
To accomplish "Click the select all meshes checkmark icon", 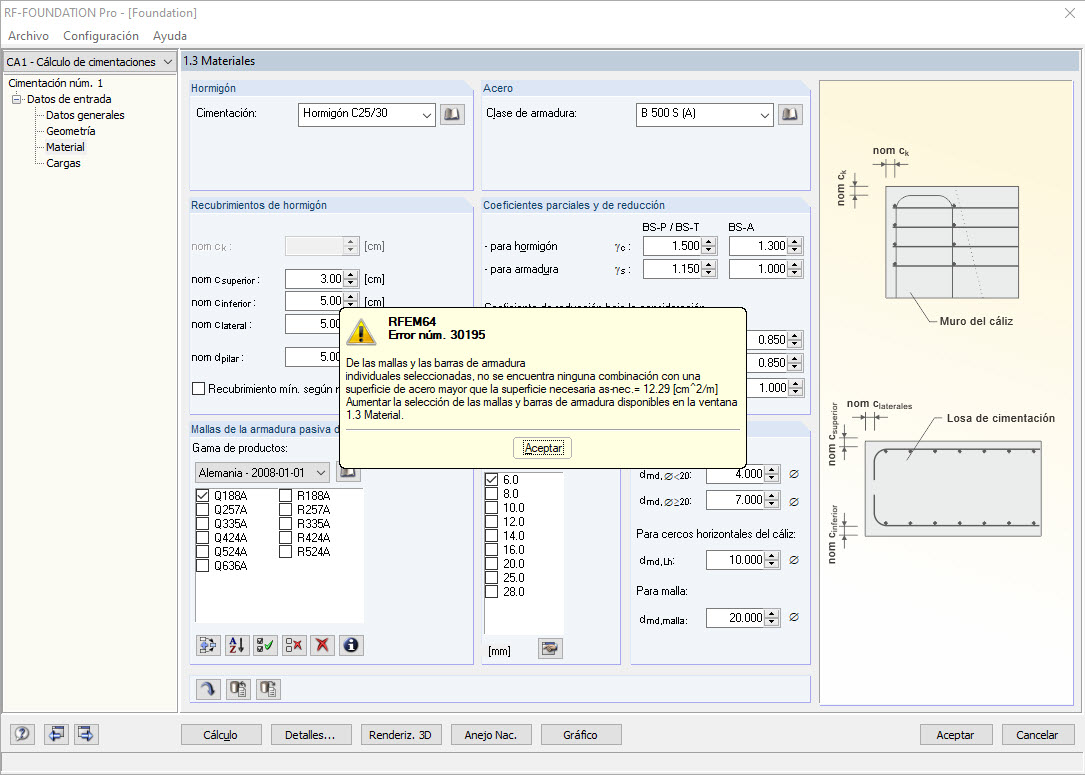I will pyautogui.click(x=265, y=645).
